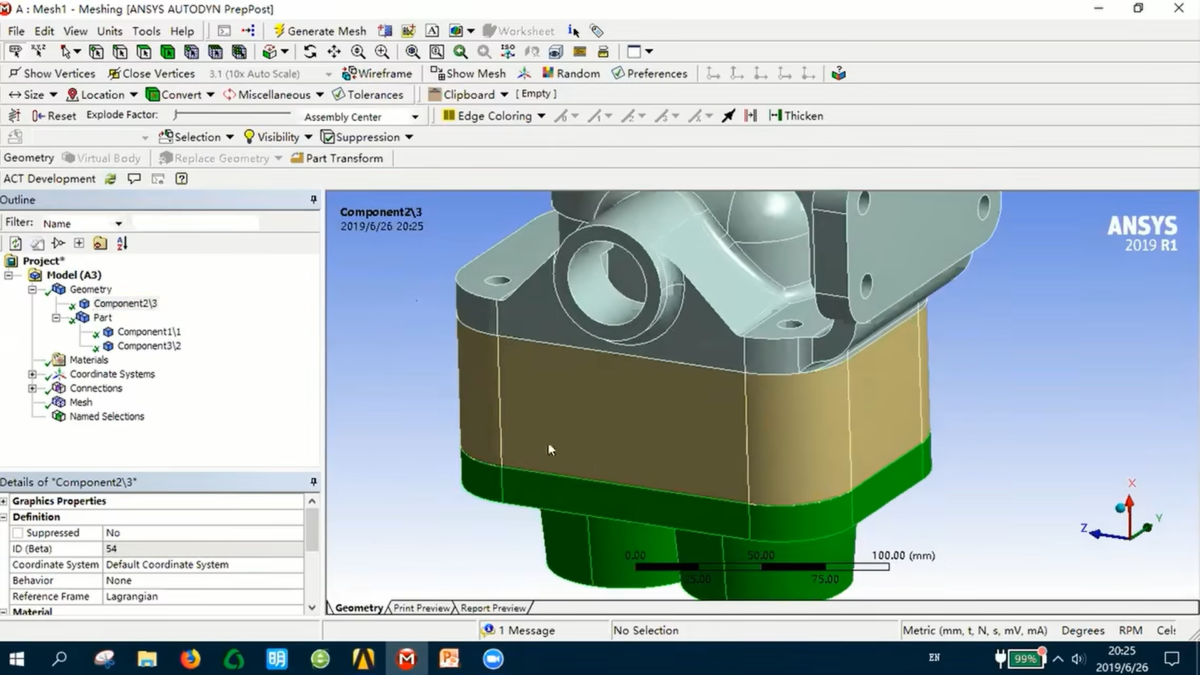Toggle Thicken edge display
Screen dimensions: 1200x675
tap(796, 116)
